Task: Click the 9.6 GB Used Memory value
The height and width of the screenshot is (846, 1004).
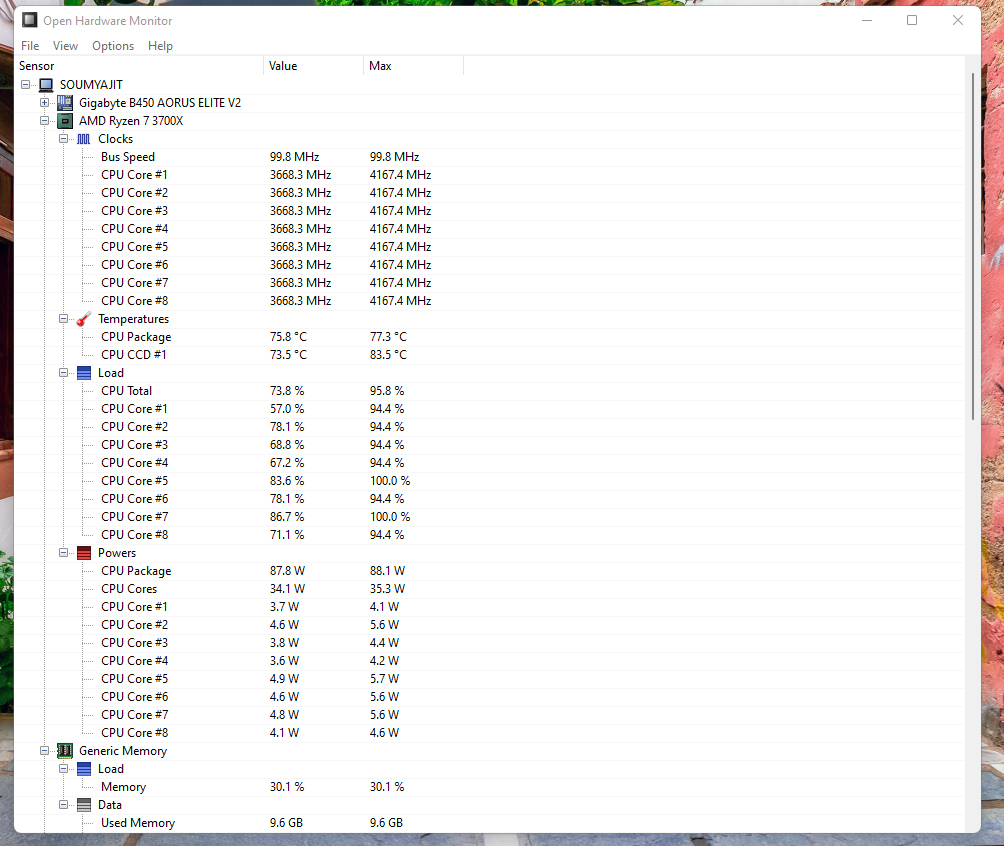Action: click(x=286, y=823)
